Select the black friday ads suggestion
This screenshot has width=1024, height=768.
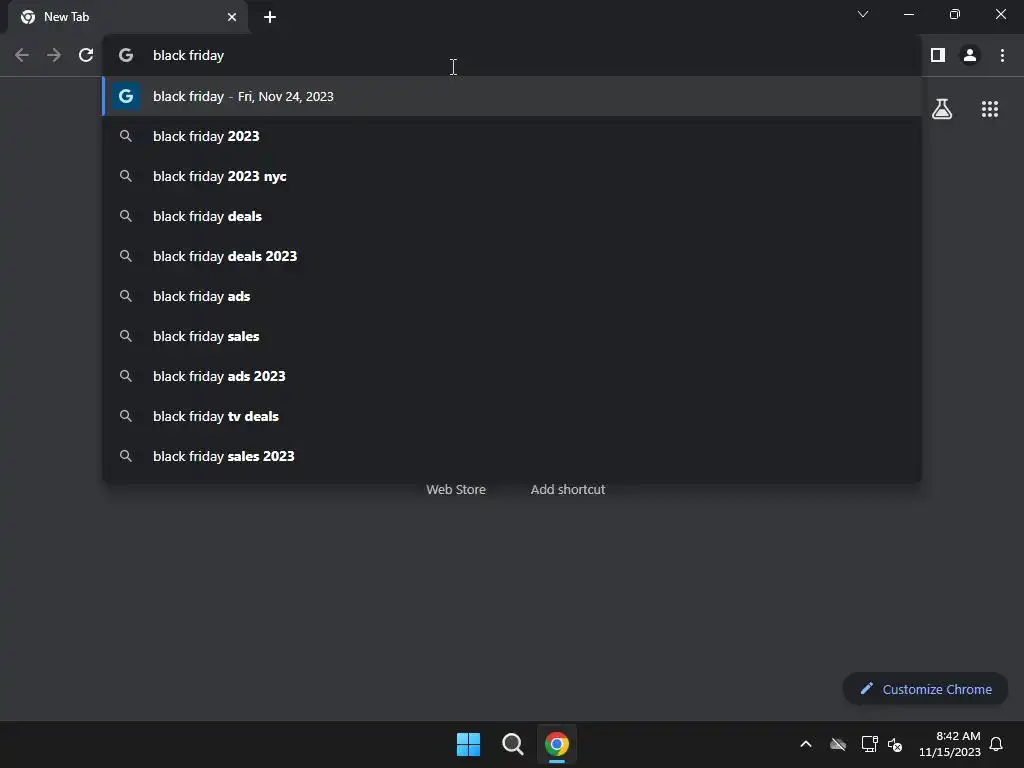pos(512,296)
